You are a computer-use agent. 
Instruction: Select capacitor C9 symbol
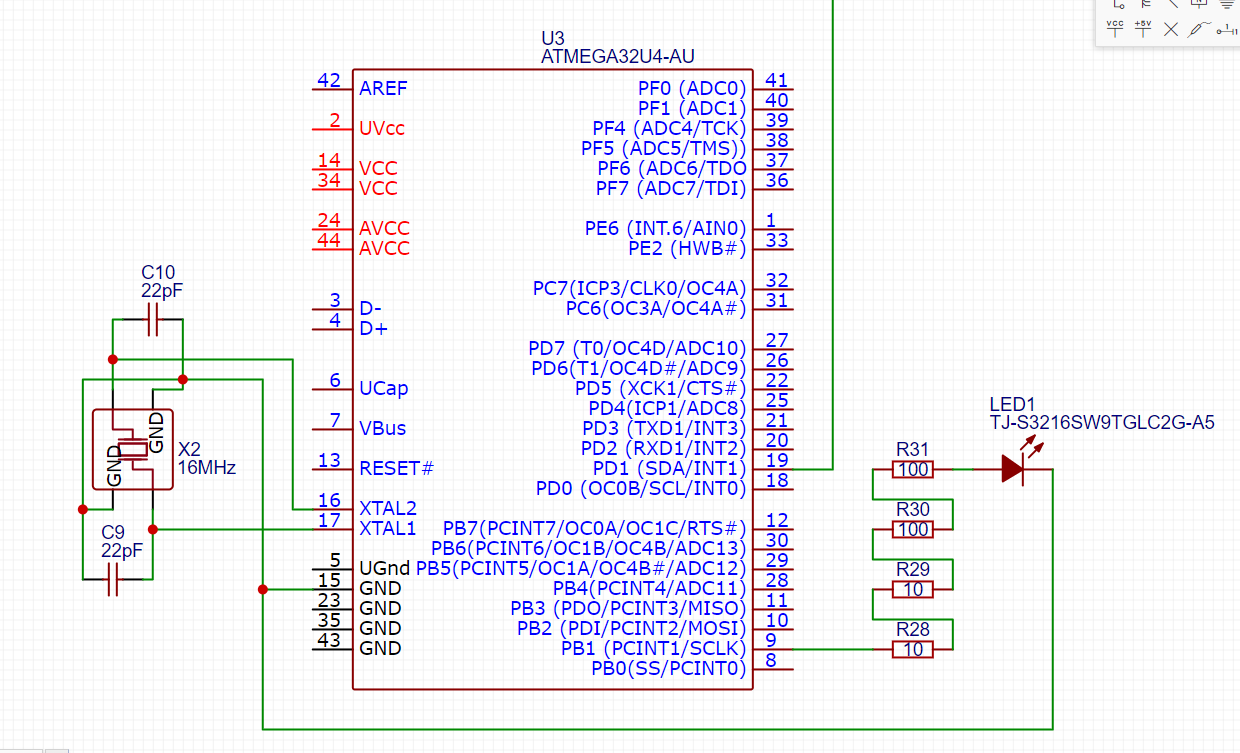click(x=113, y=578)
